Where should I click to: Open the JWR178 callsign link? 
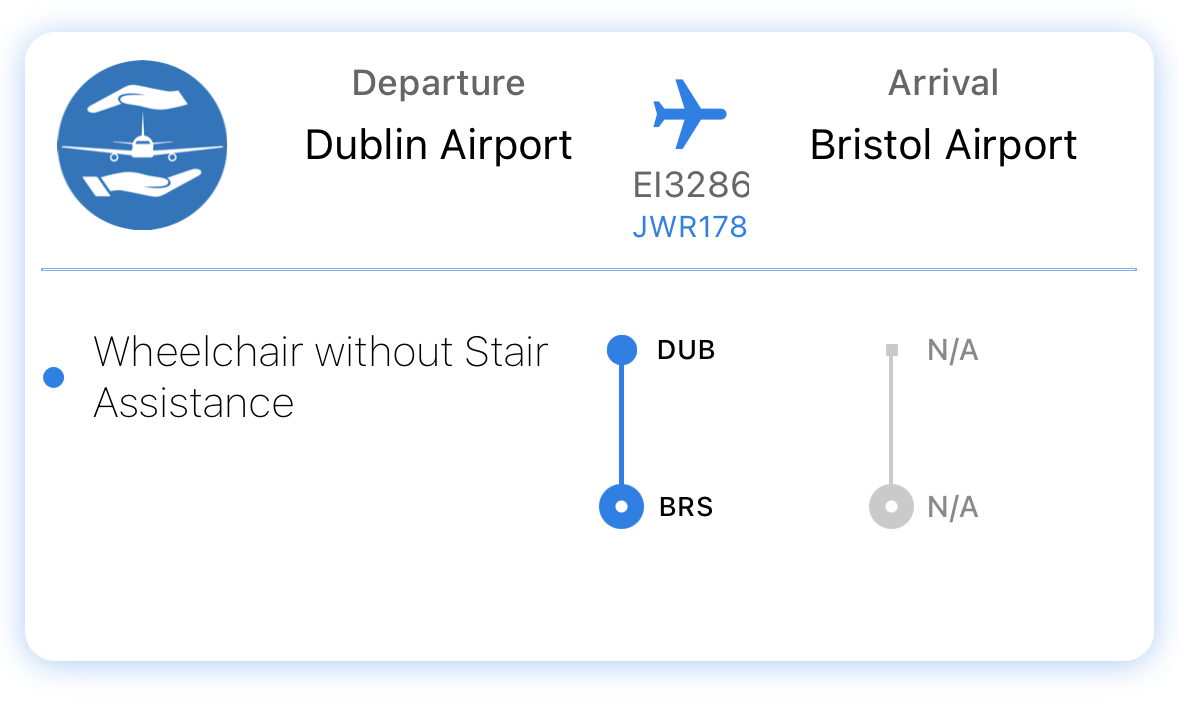click(690, 227)
